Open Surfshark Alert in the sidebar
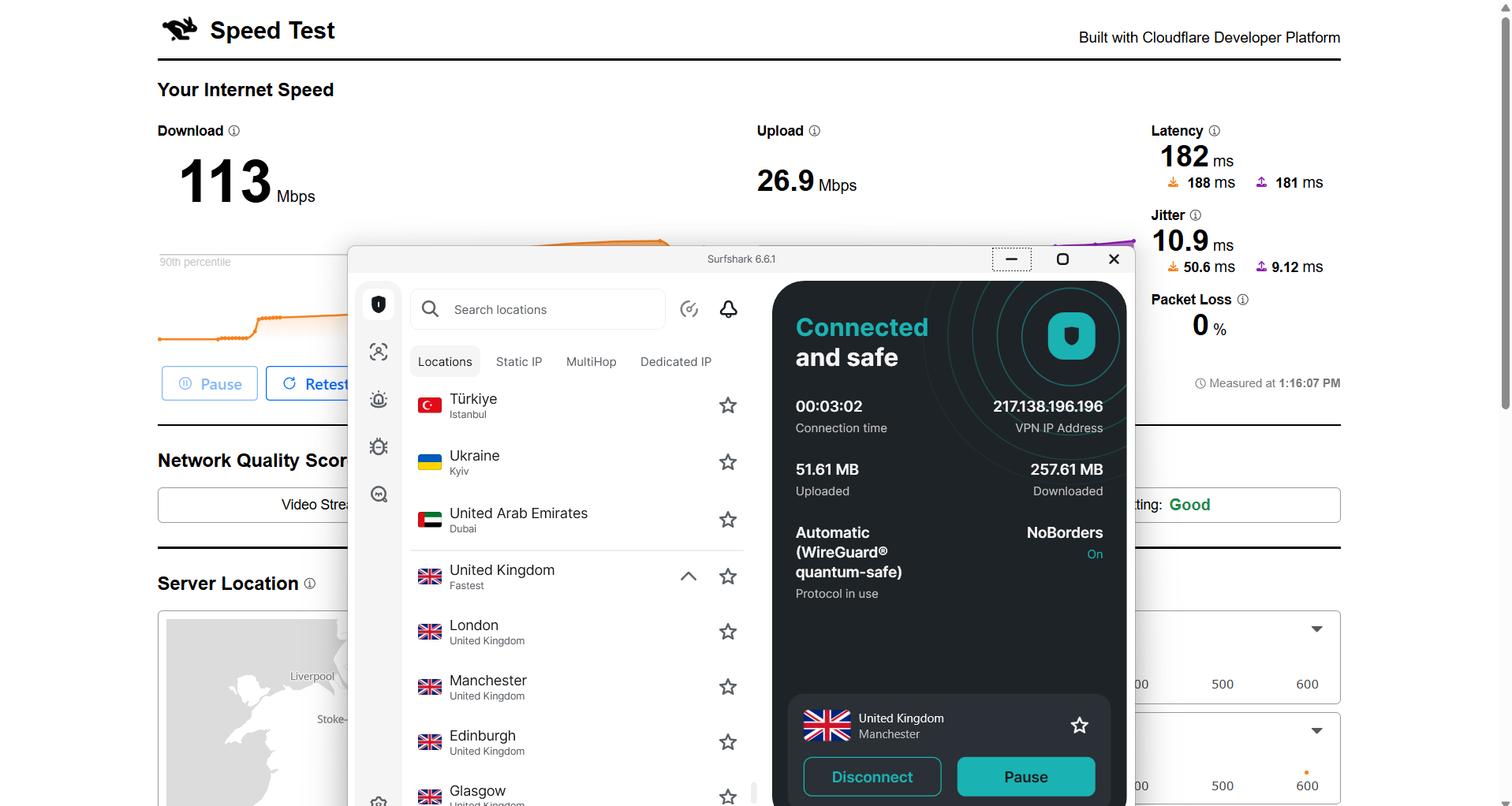1512x806 pixels. coord(379,400)
